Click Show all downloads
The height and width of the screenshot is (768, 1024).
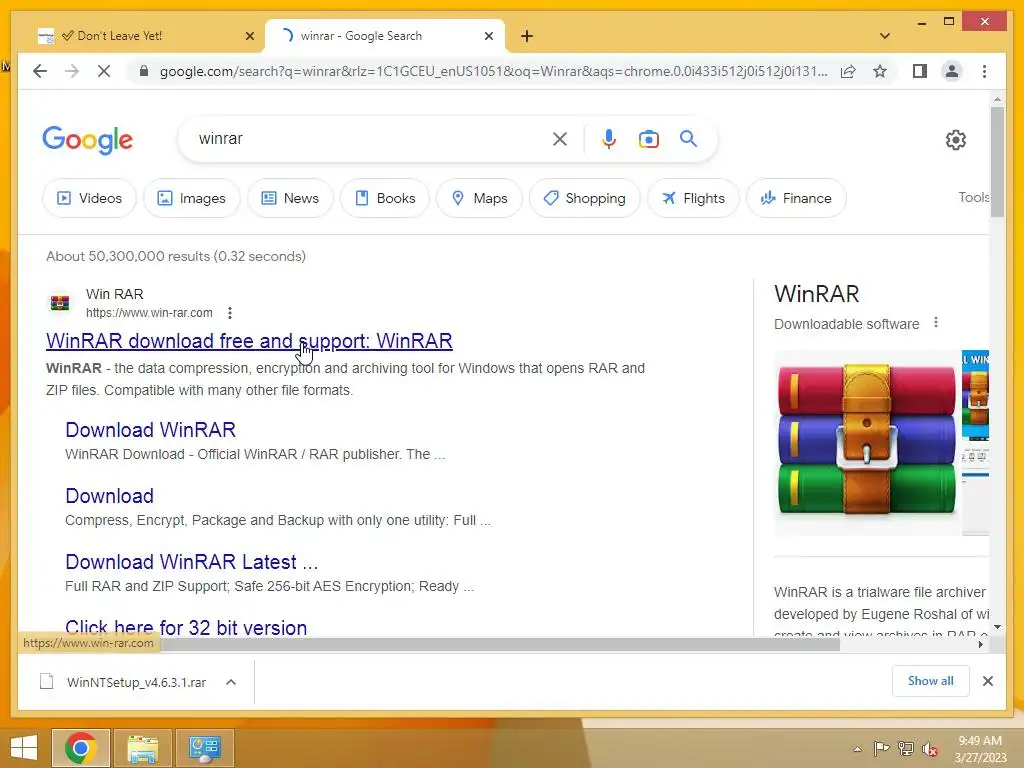[930, 680]
